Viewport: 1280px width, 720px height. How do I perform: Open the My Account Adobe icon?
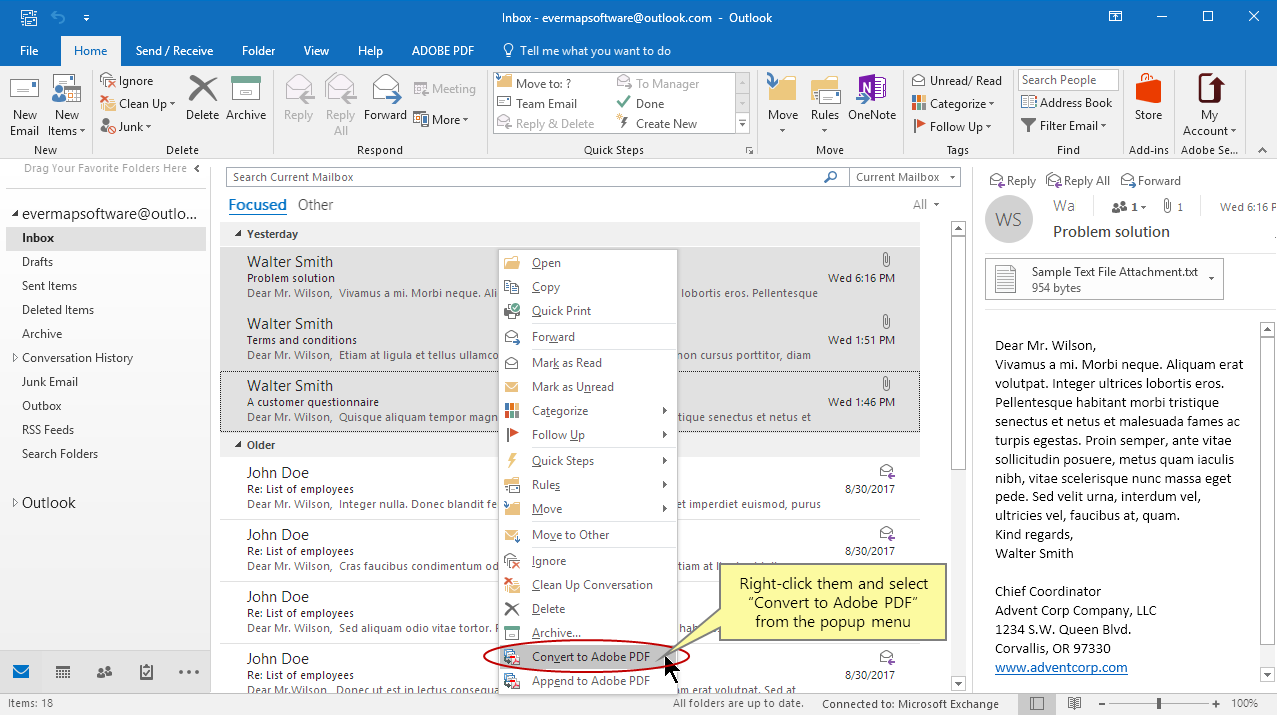point(1210,90)
